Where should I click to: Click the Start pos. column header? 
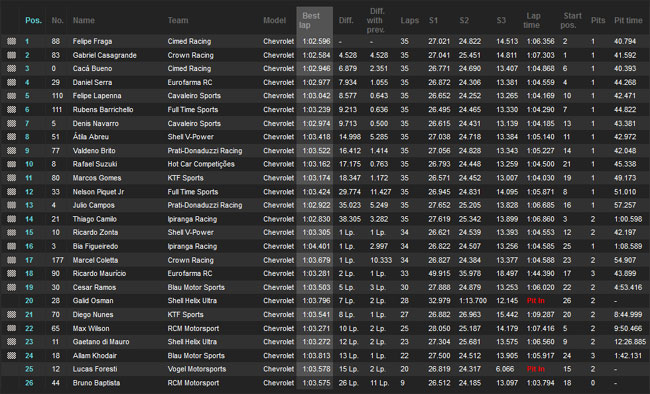tap(571, 20)
